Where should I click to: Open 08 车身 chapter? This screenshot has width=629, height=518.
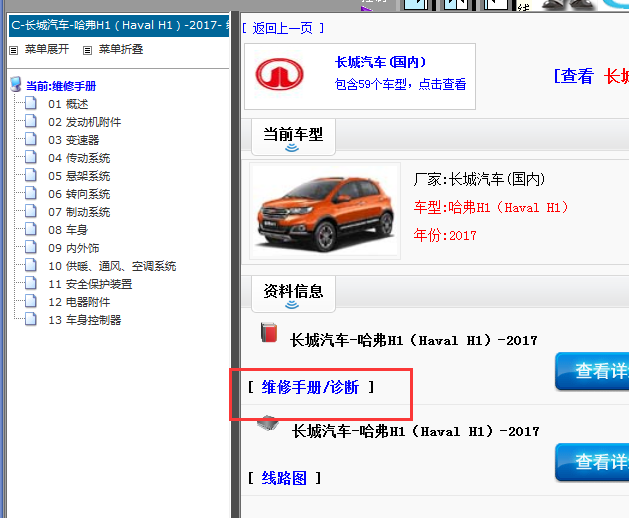(x=68, y=230)
